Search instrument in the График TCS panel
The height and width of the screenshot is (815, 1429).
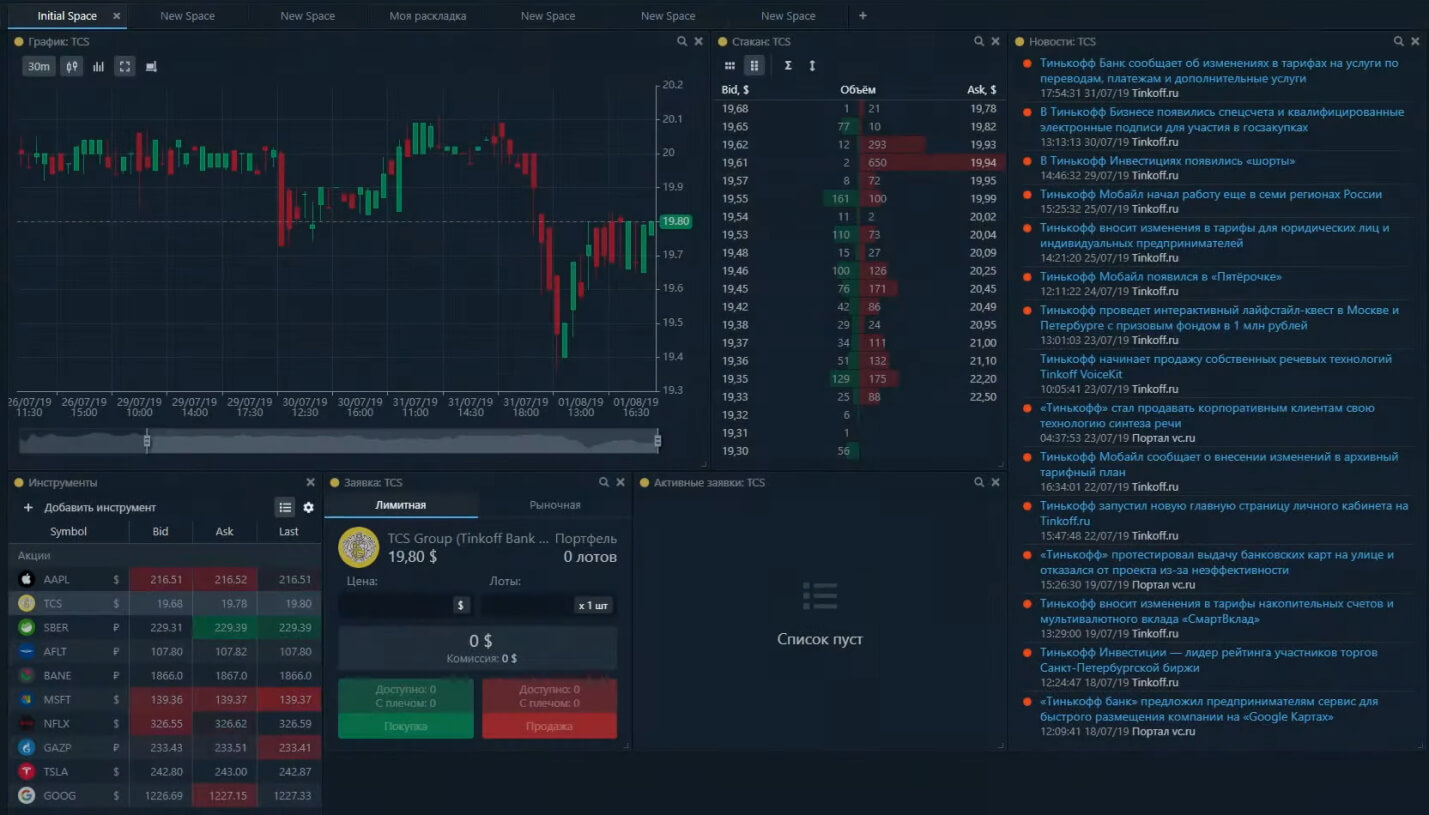tap(682, 41)
